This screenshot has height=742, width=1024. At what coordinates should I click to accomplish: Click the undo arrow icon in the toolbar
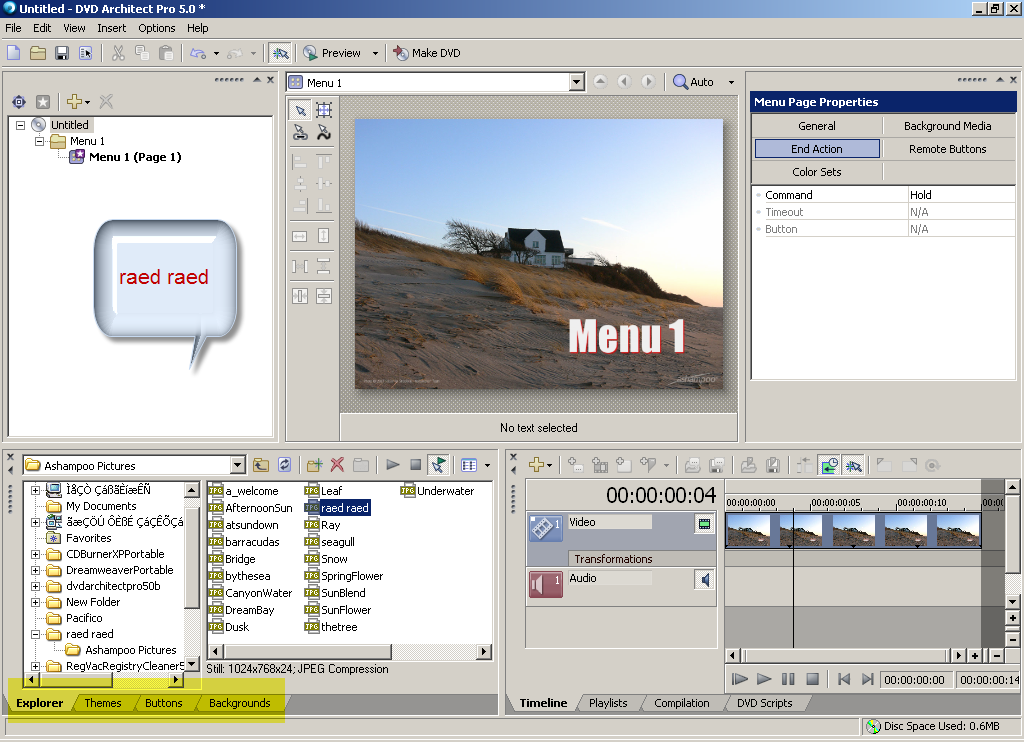tap(198, 53)
